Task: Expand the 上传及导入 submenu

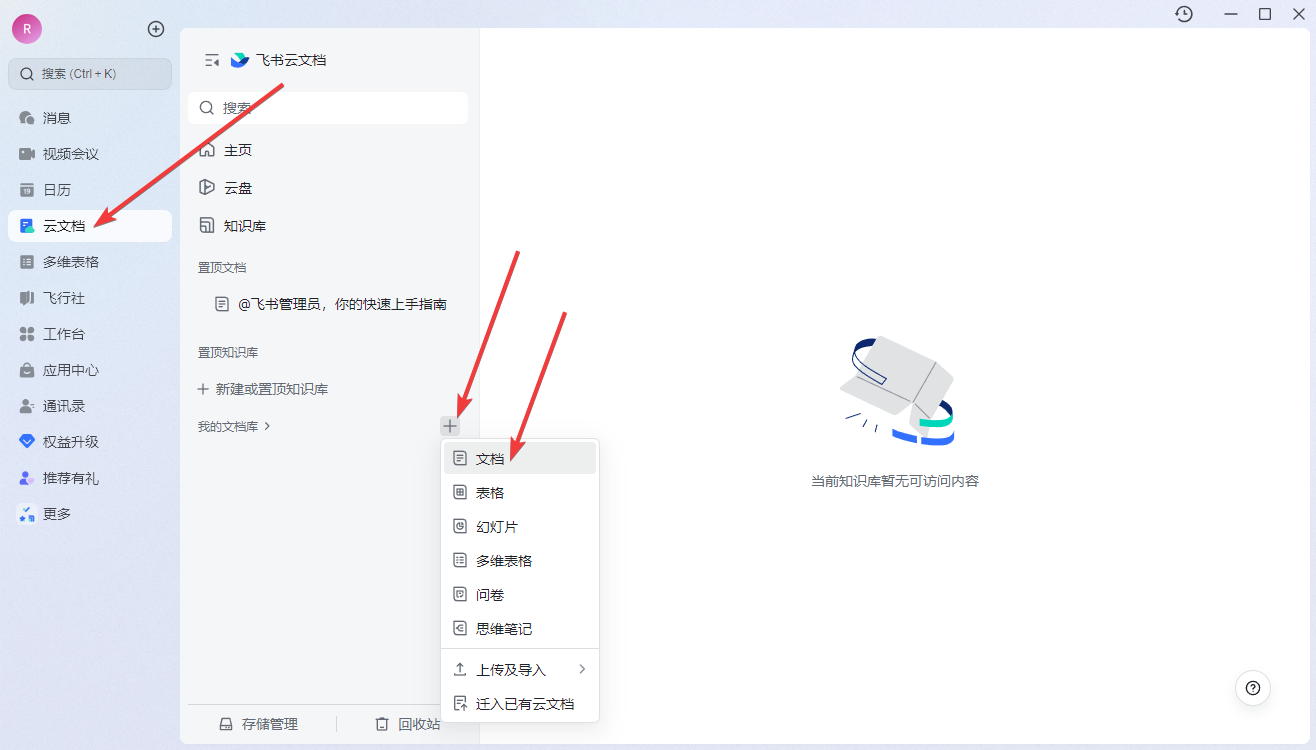Action: [517, 669]
